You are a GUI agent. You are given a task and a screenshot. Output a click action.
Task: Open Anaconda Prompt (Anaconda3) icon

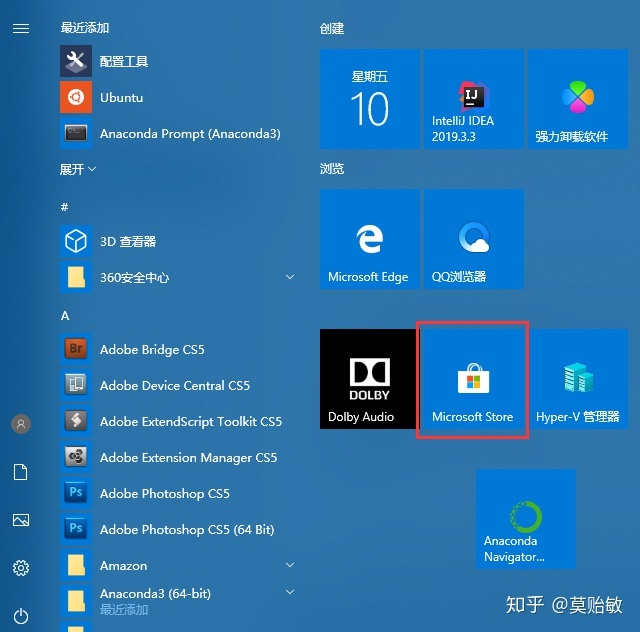(76, 133)
